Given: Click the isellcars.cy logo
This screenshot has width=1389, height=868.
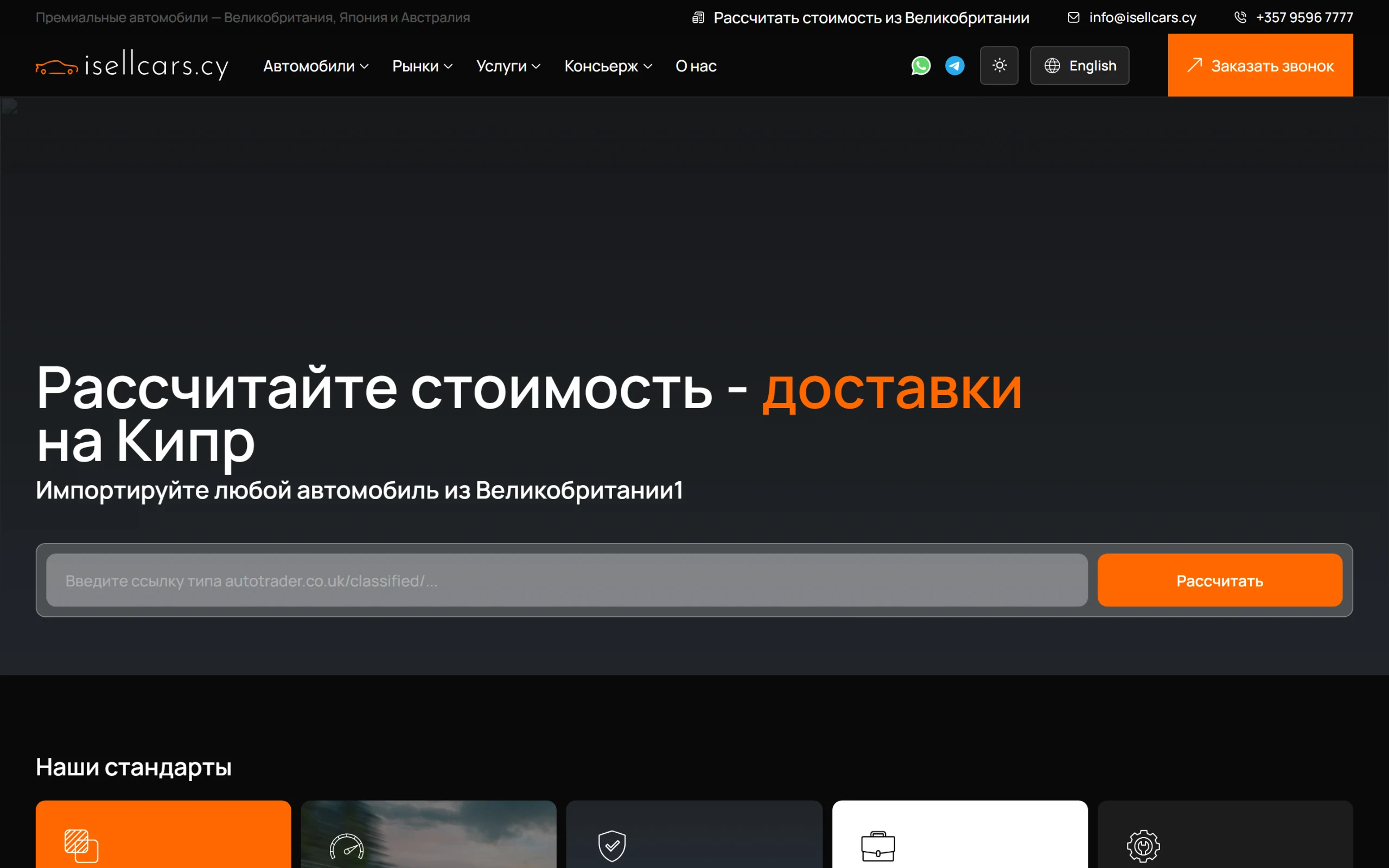Looking at the screenshot, I should [132, 65].
